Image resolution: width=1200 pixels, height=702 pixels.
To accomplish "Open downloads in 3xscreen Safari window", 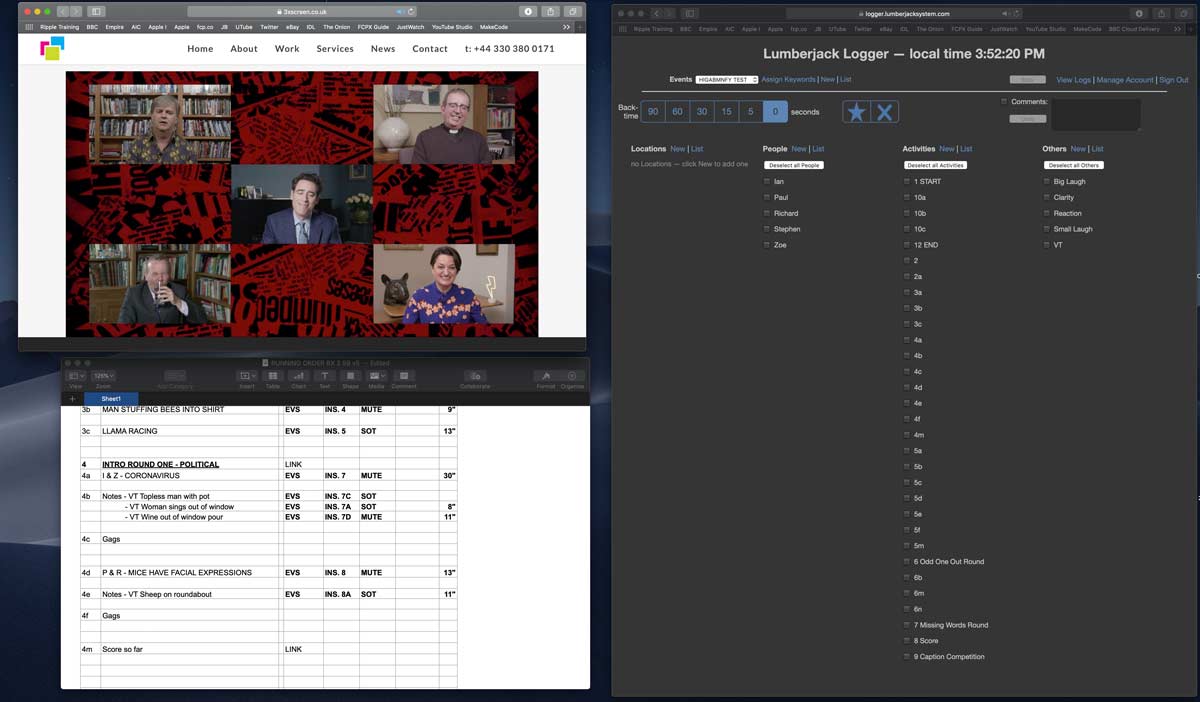I will coord(528,11).
